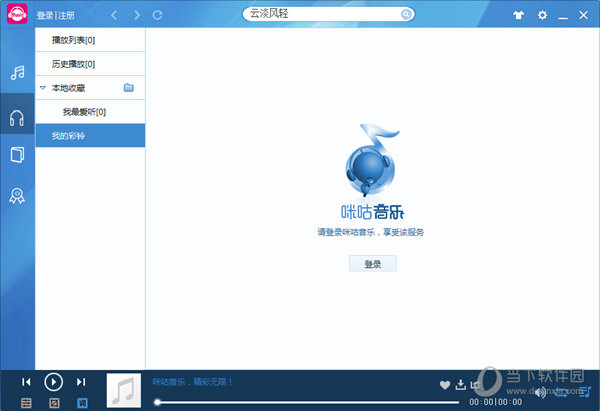Select 我的彩铃 item
The height and width of the screenshot is (411, 600).
click(90, 135)
